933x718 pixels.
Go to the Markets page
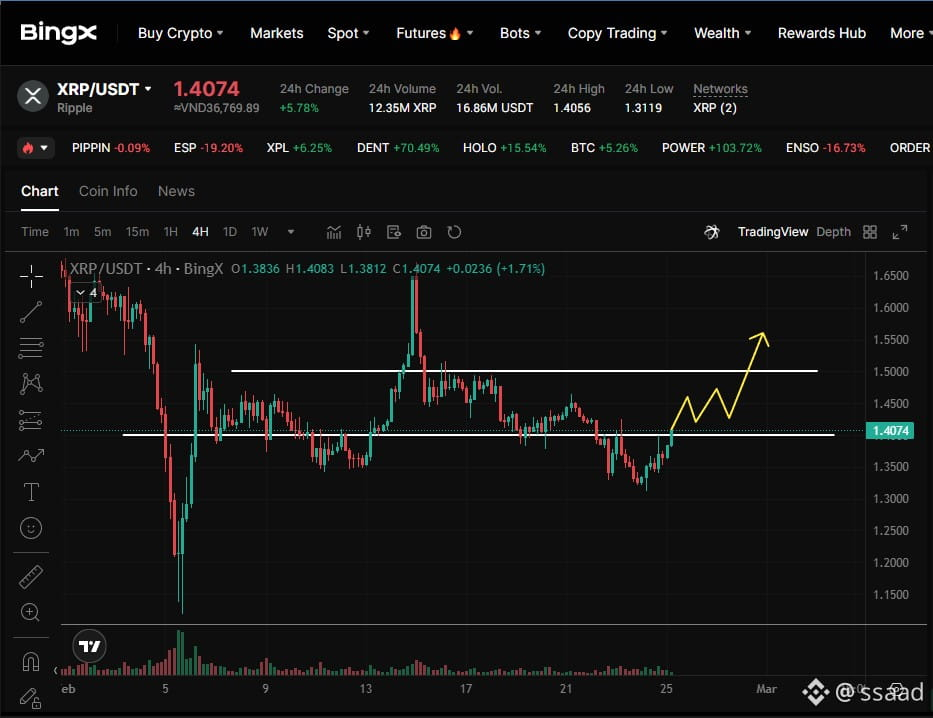(277, 33)
